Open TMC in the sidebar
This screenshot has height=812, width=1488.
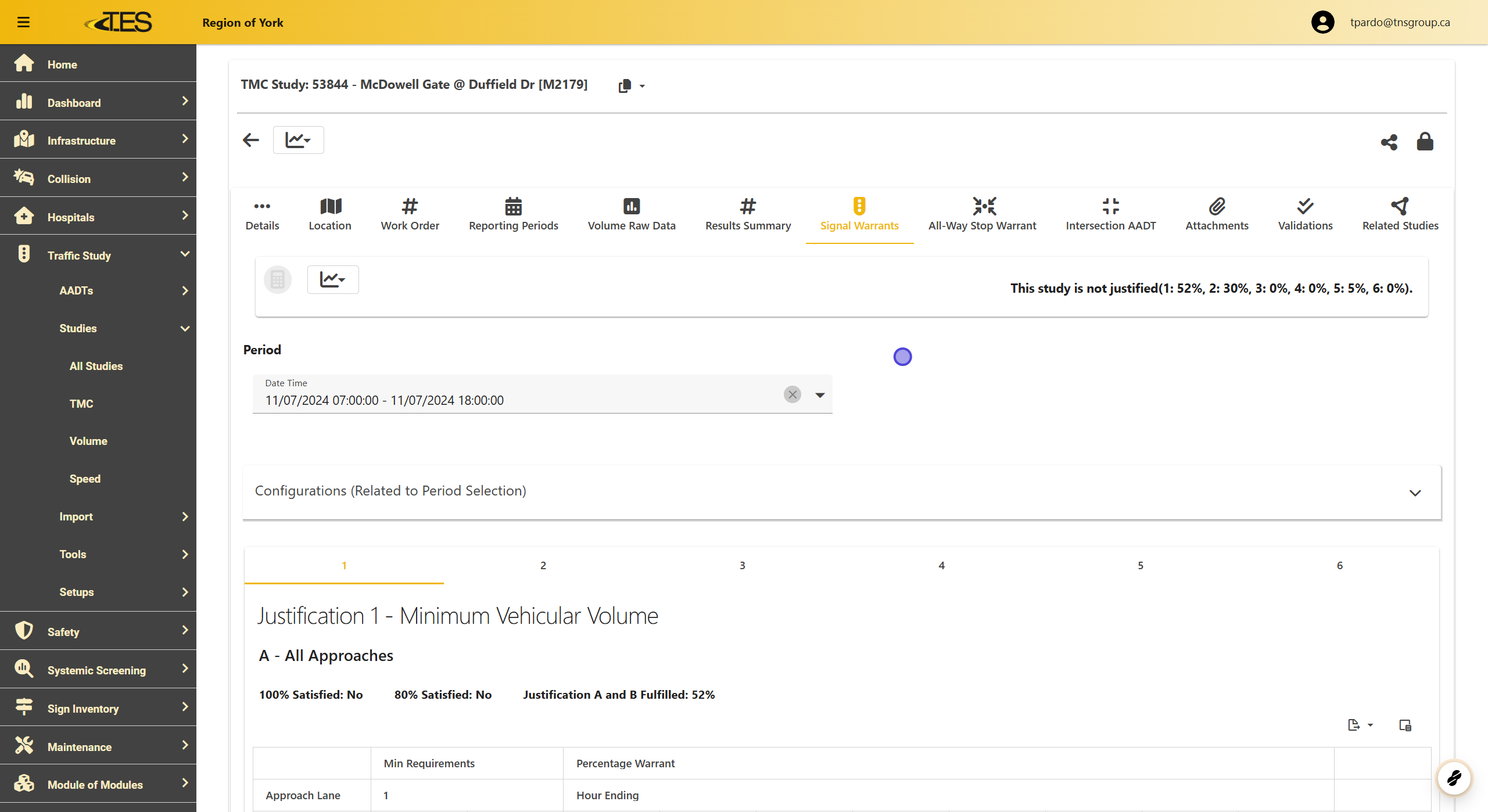81,404
